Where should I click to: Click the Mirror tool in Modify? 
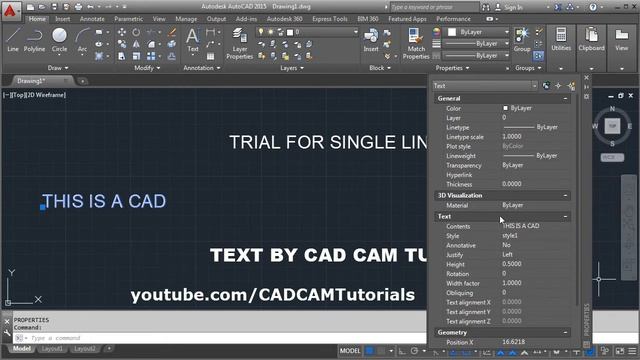pos(136,44)
